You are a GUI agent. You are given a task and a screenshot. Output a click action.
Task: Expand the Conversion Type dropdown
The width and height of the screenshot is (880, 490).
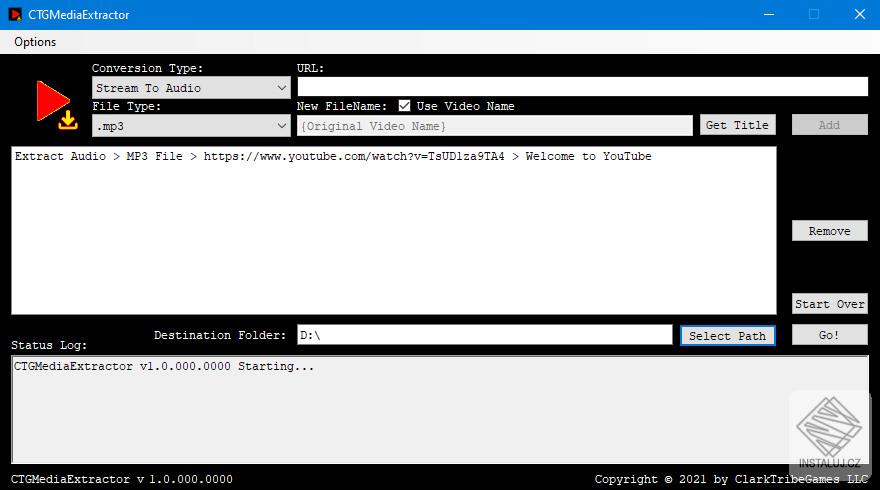191,88
